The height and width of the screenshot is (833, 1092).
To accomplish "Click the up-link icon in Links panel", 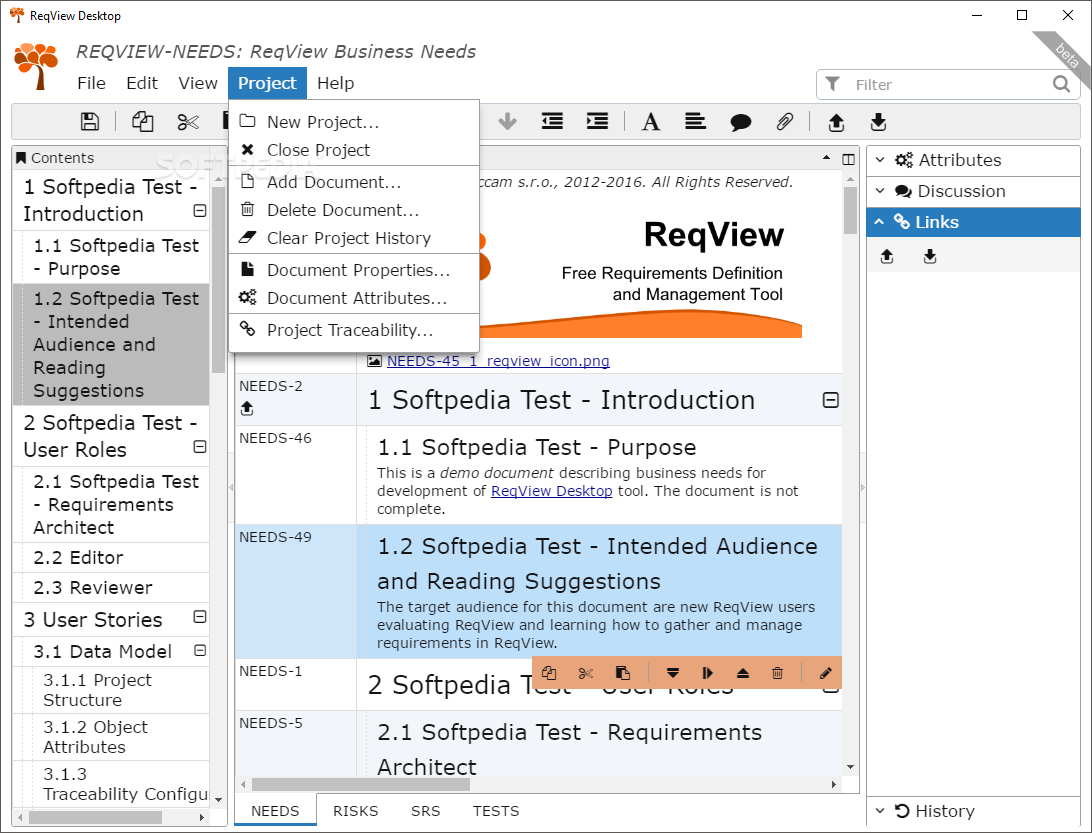I will [887, 256].
